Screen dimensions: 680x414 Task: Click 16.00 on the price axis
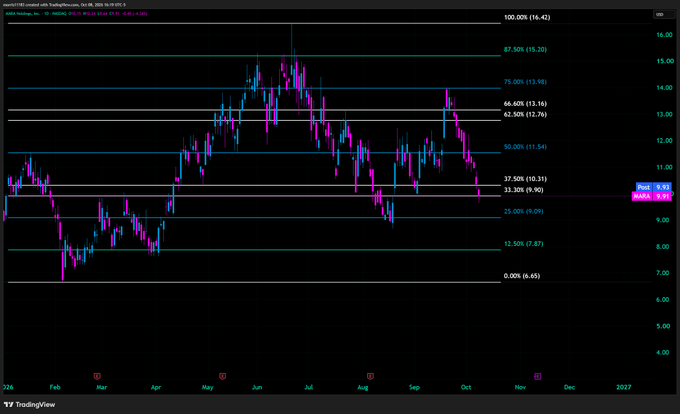pos(664,35)
